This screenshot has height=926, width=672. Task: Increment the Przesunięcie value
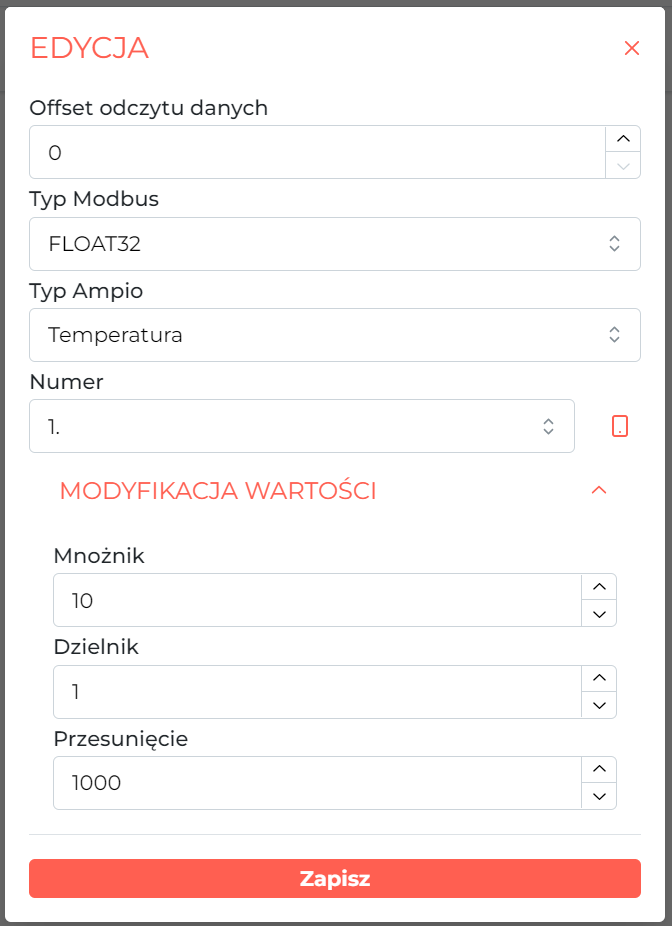pyautogui.click(x=599, y=770)
